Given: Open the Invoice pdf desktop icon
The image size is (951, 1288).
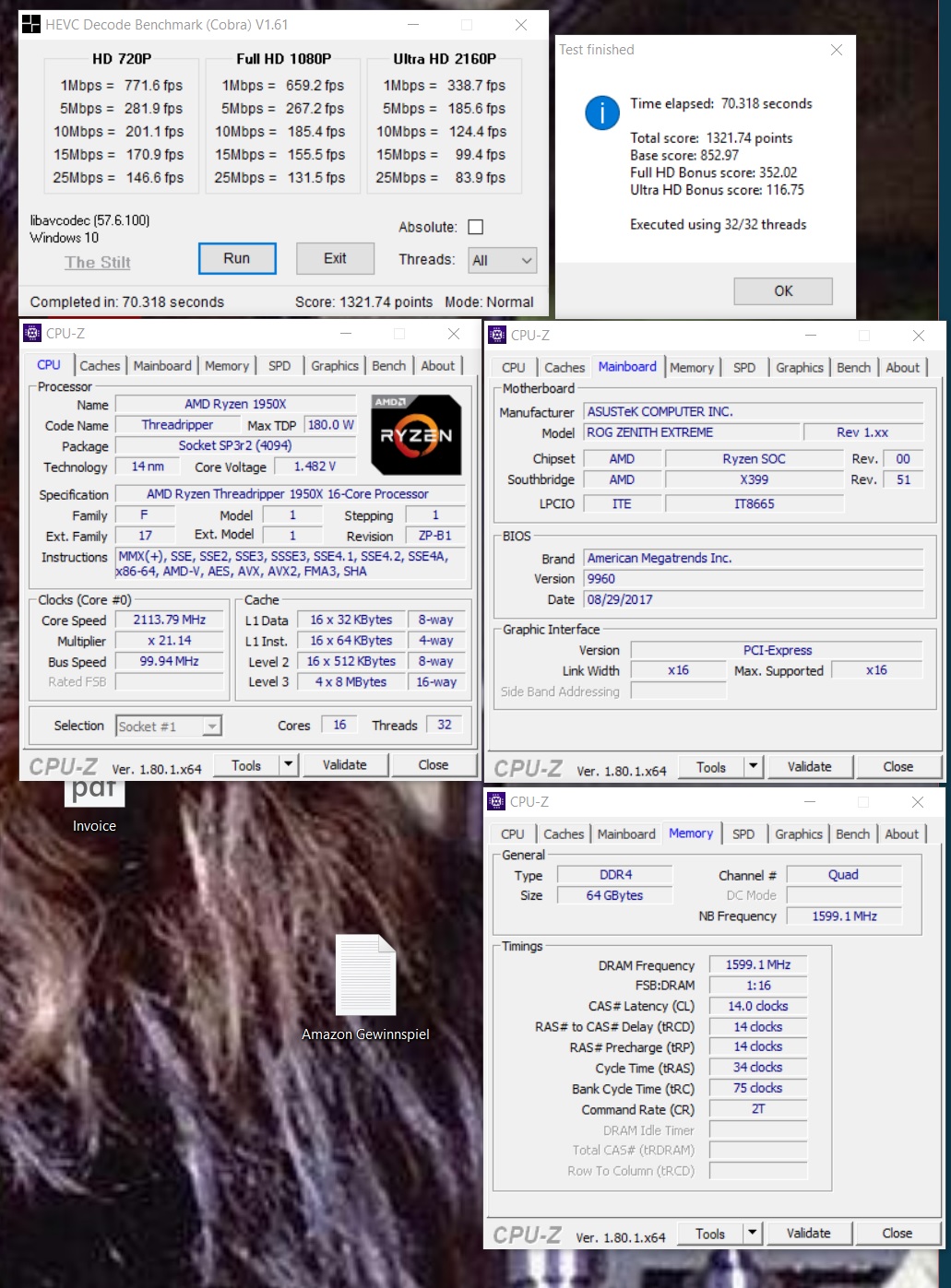Looking at the screenshot, I should click(94, 806).
